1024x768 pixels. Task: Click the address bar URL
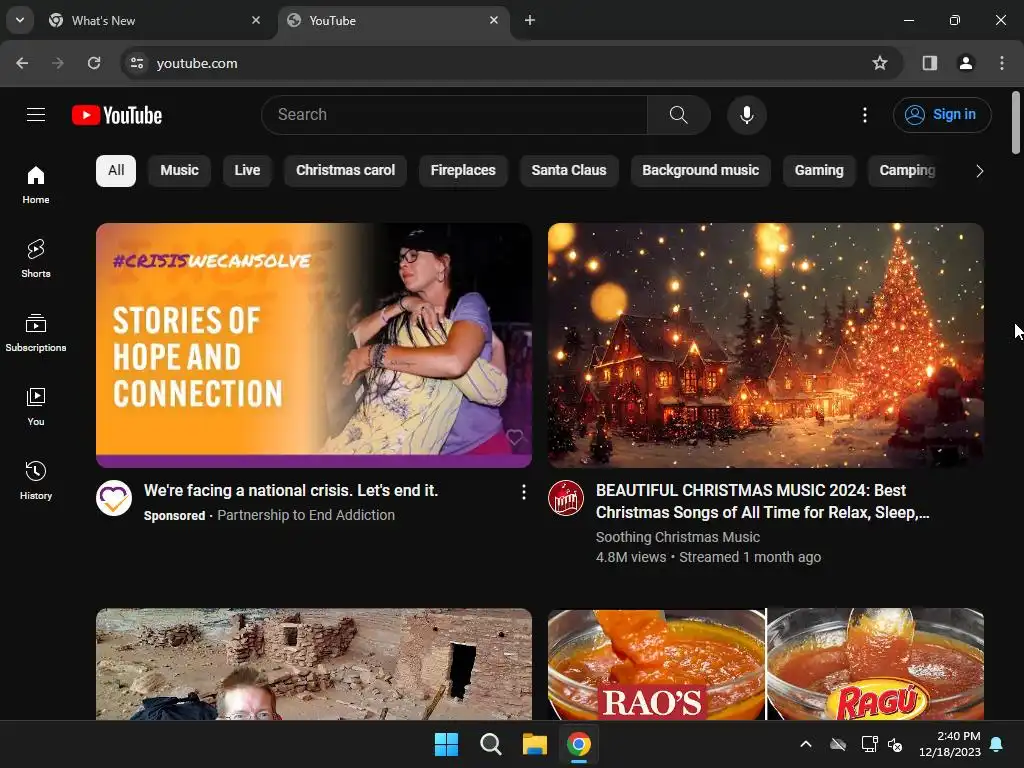coord(197,63)
